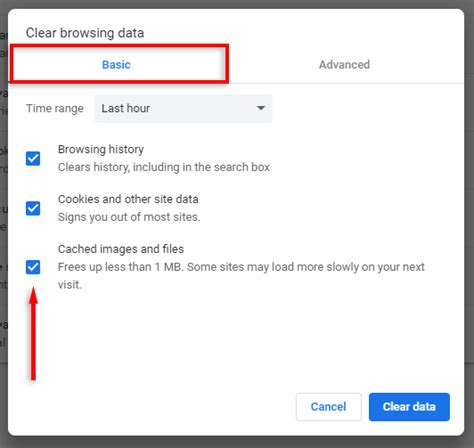This screenshot has height=448, width=474.
Task: Click the Last hour dropdown arrow
Action: (261, 108)
